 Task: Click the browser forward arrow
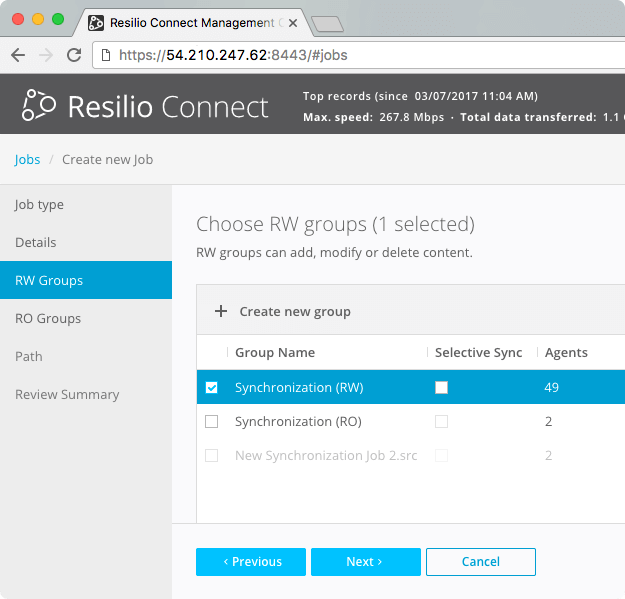click(46, 55)
